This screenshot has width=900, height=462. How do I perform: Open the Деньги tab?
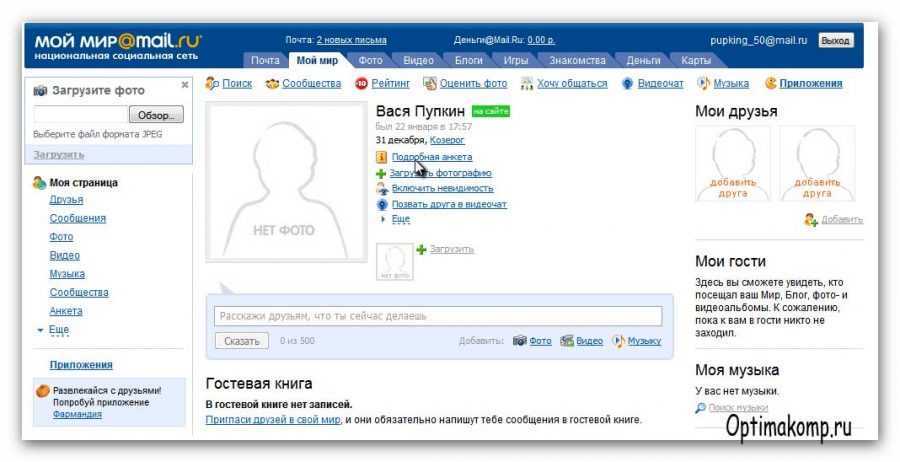tap(643, 60)
